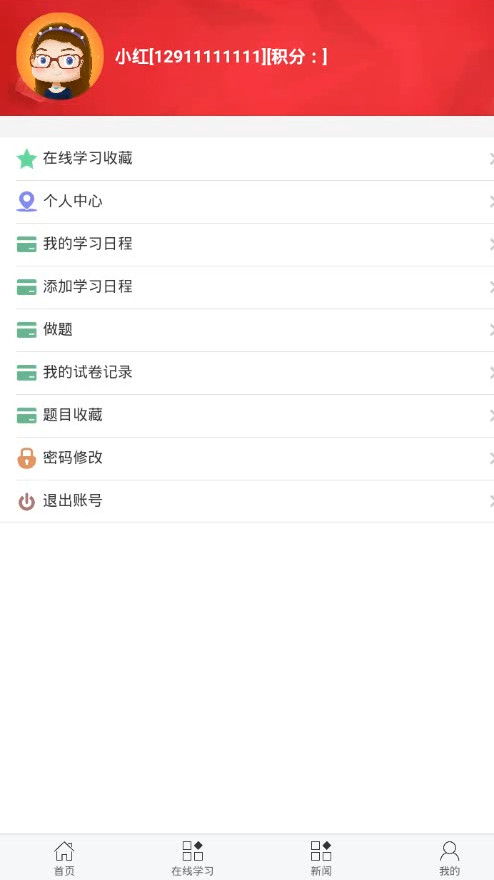
Task: Tap the grid icon above 新闻
Action: click(321, 851)
